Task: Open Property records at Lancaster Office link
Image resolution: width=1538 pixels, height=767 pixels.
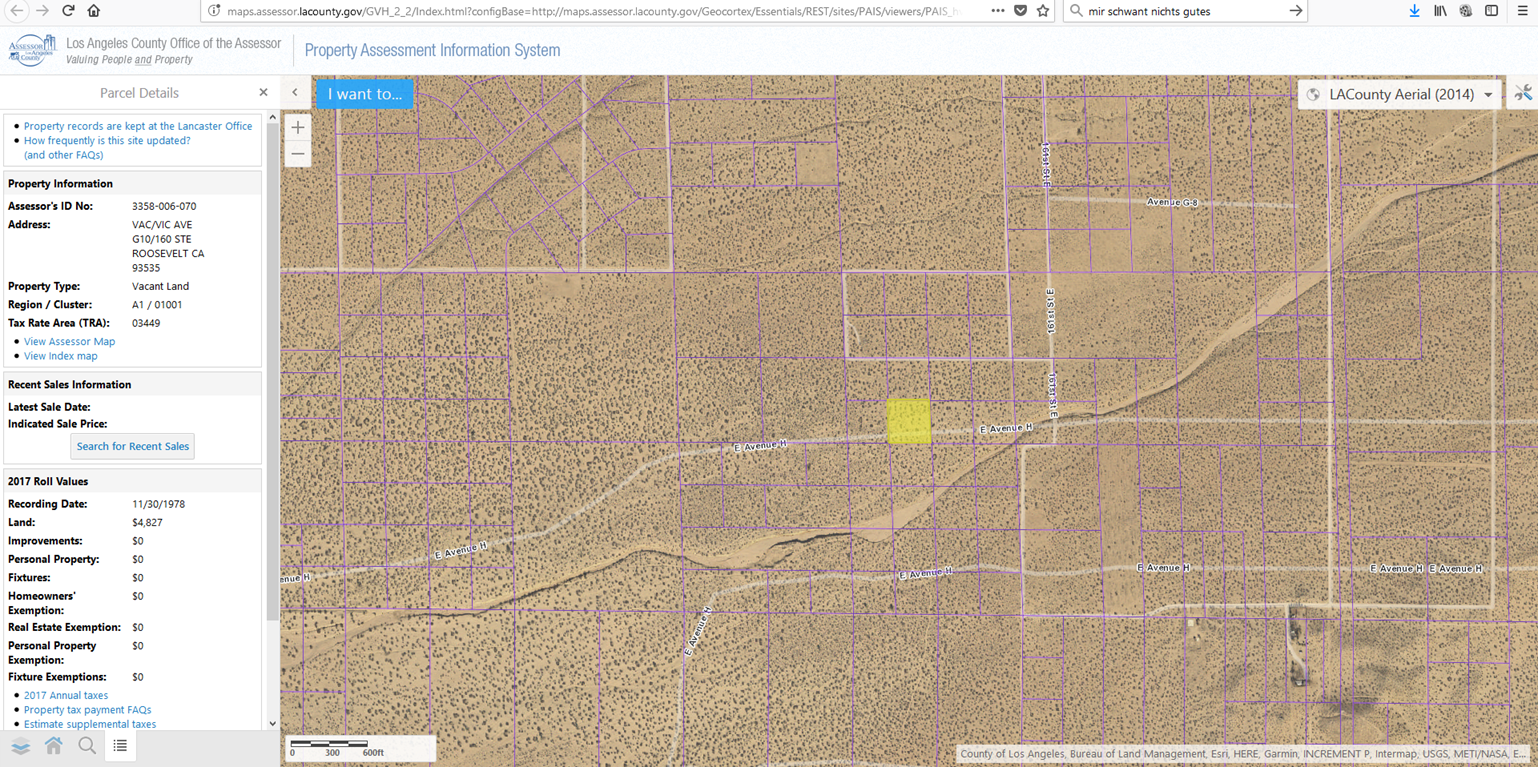Action: click(x=138, y=126)
